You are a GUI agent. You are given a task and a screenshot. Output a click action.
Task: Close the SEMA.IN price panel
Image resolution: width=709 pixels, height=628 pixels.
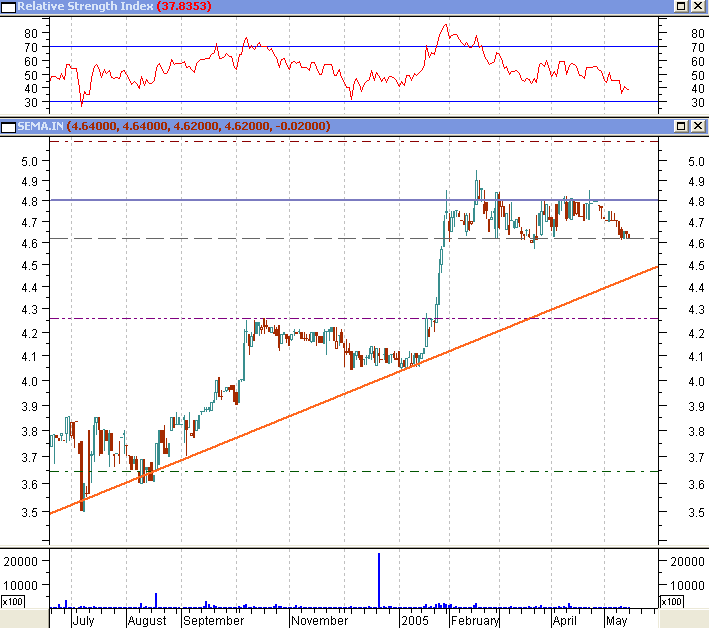click(698, 126)
